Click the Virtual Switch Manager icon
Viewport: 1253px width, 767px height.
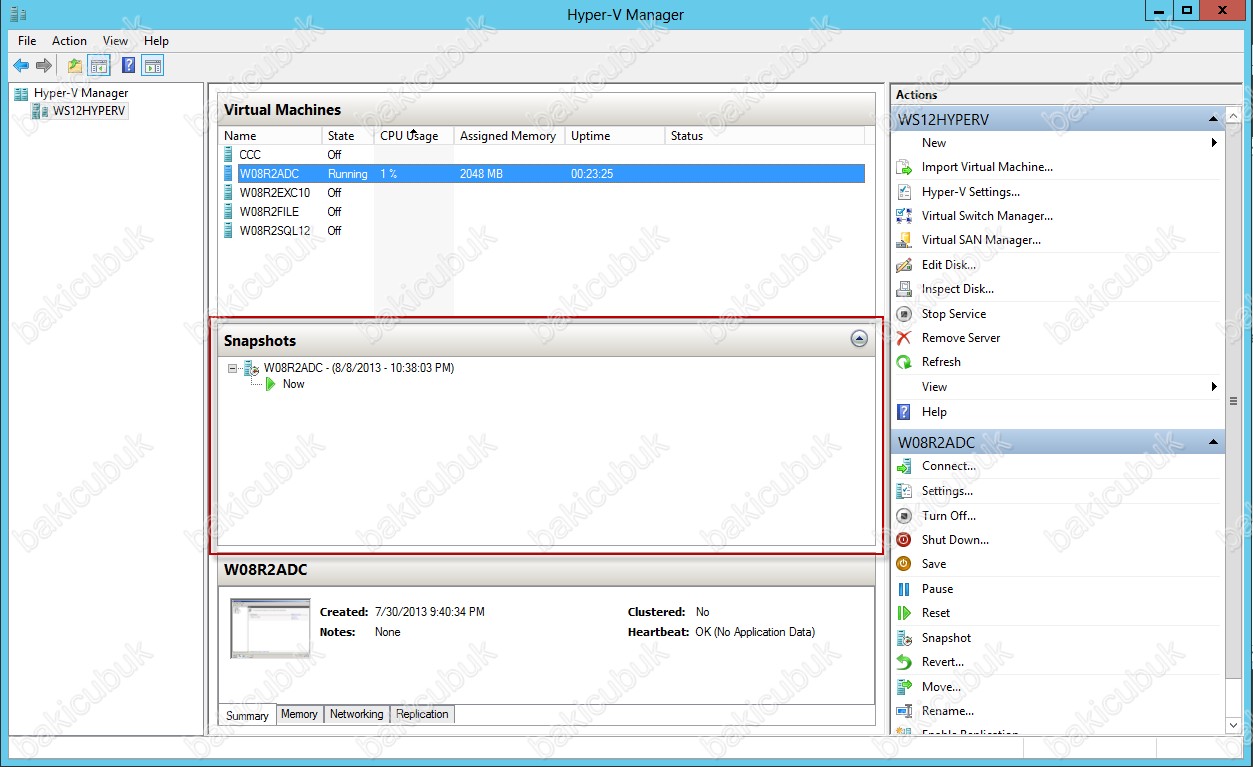coord(904,216)
